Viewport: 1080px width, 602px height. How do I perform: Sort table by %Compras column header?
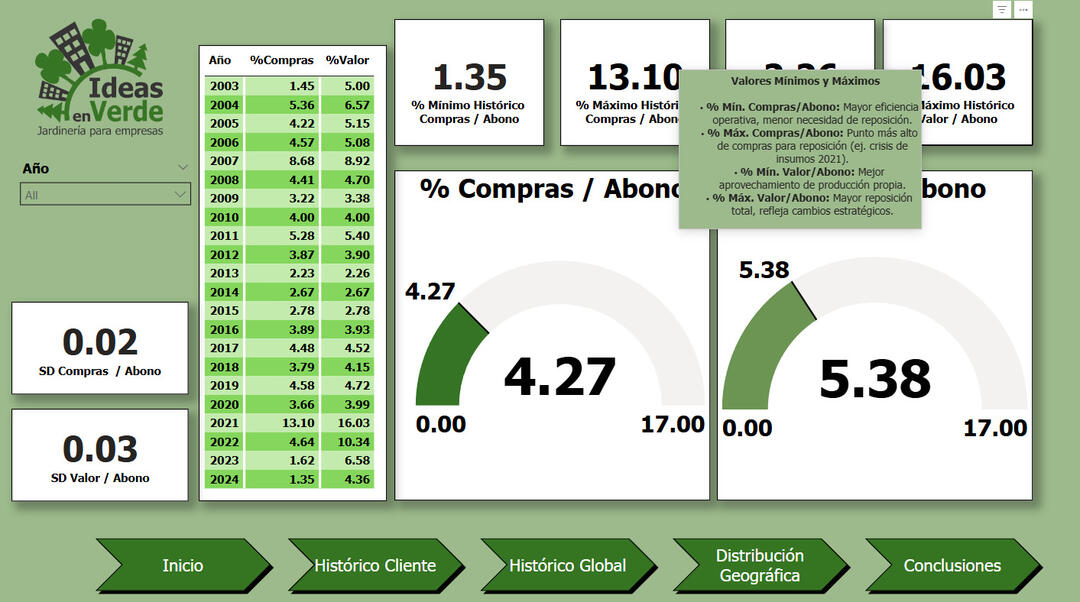[x=281, y=60]
